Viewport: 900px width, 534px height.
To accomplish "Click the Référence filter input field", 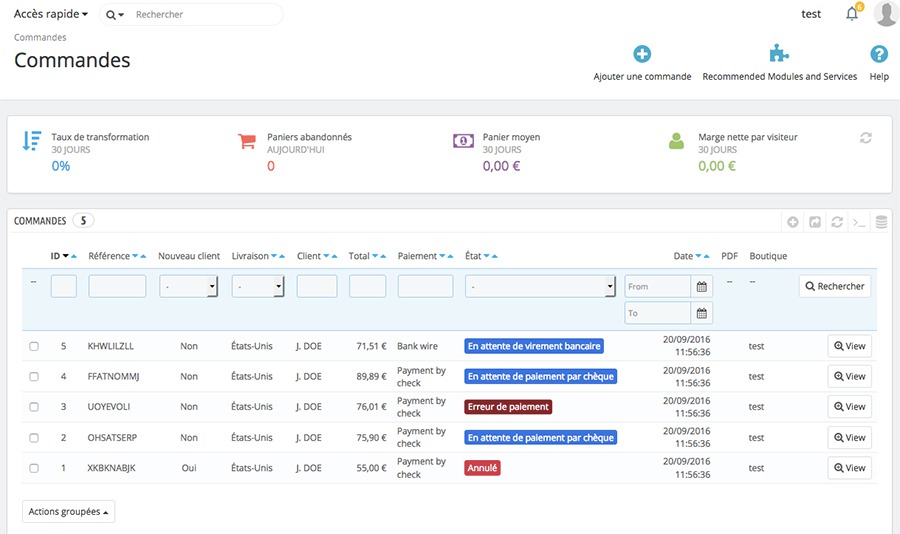I will [117, 287].
